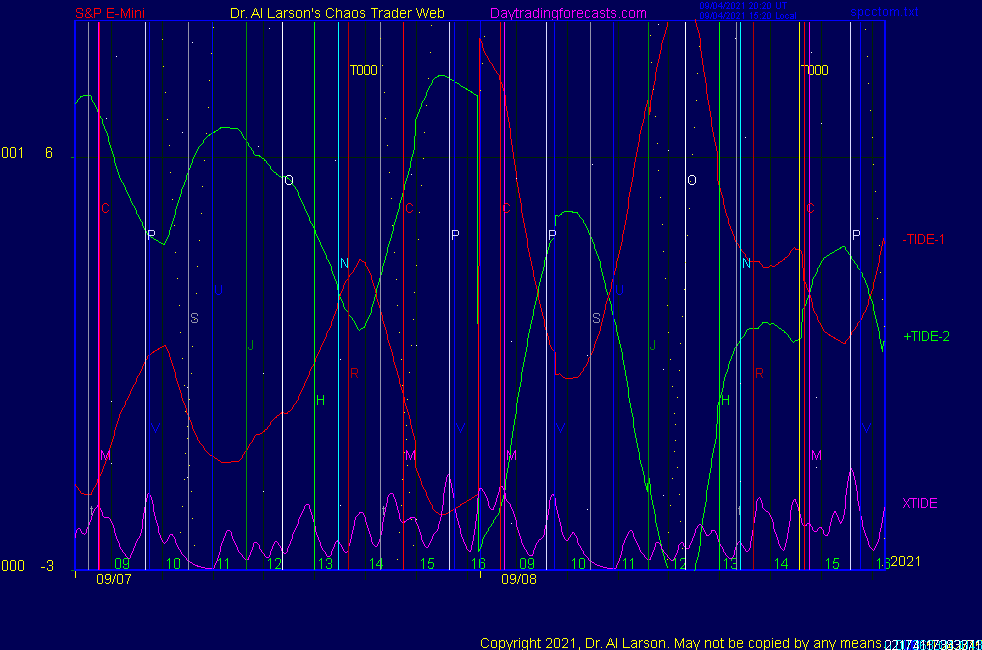This screenshot has height=650, width=982.
Task: Click the magenta XTIDE legend label
Action: tap(920, 503)
